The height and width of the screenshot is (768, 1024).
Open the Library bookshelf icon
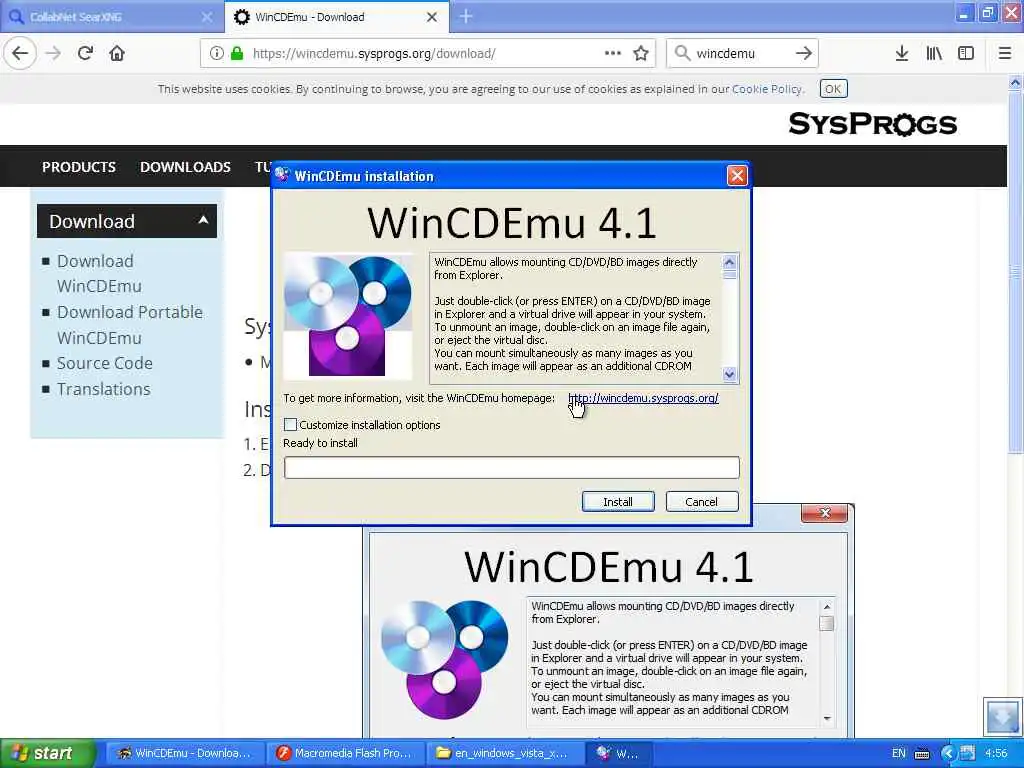[x=934, y=53]
